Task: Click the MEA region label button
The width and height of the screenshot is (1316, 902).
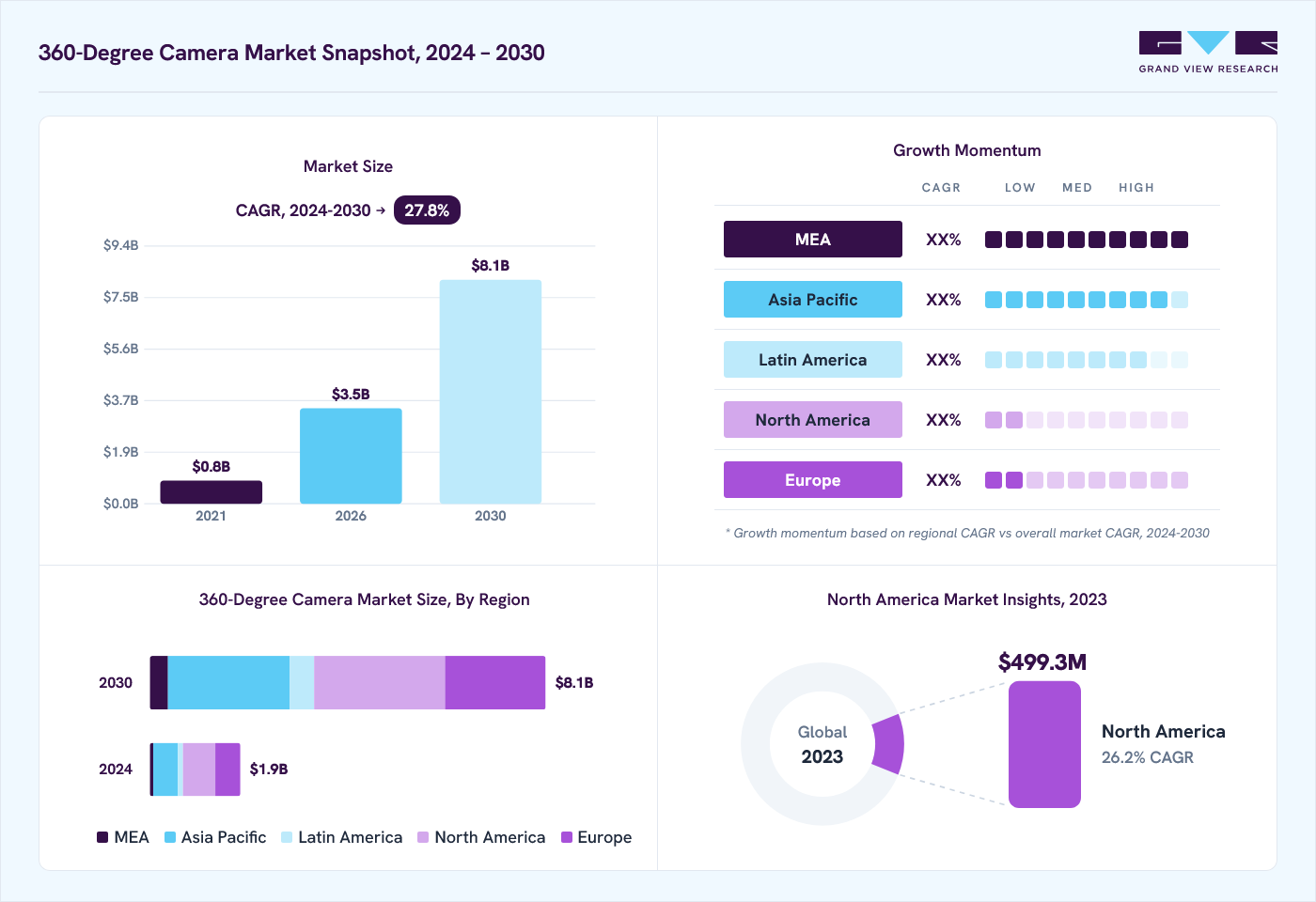Action: click(x=813, y=240)
